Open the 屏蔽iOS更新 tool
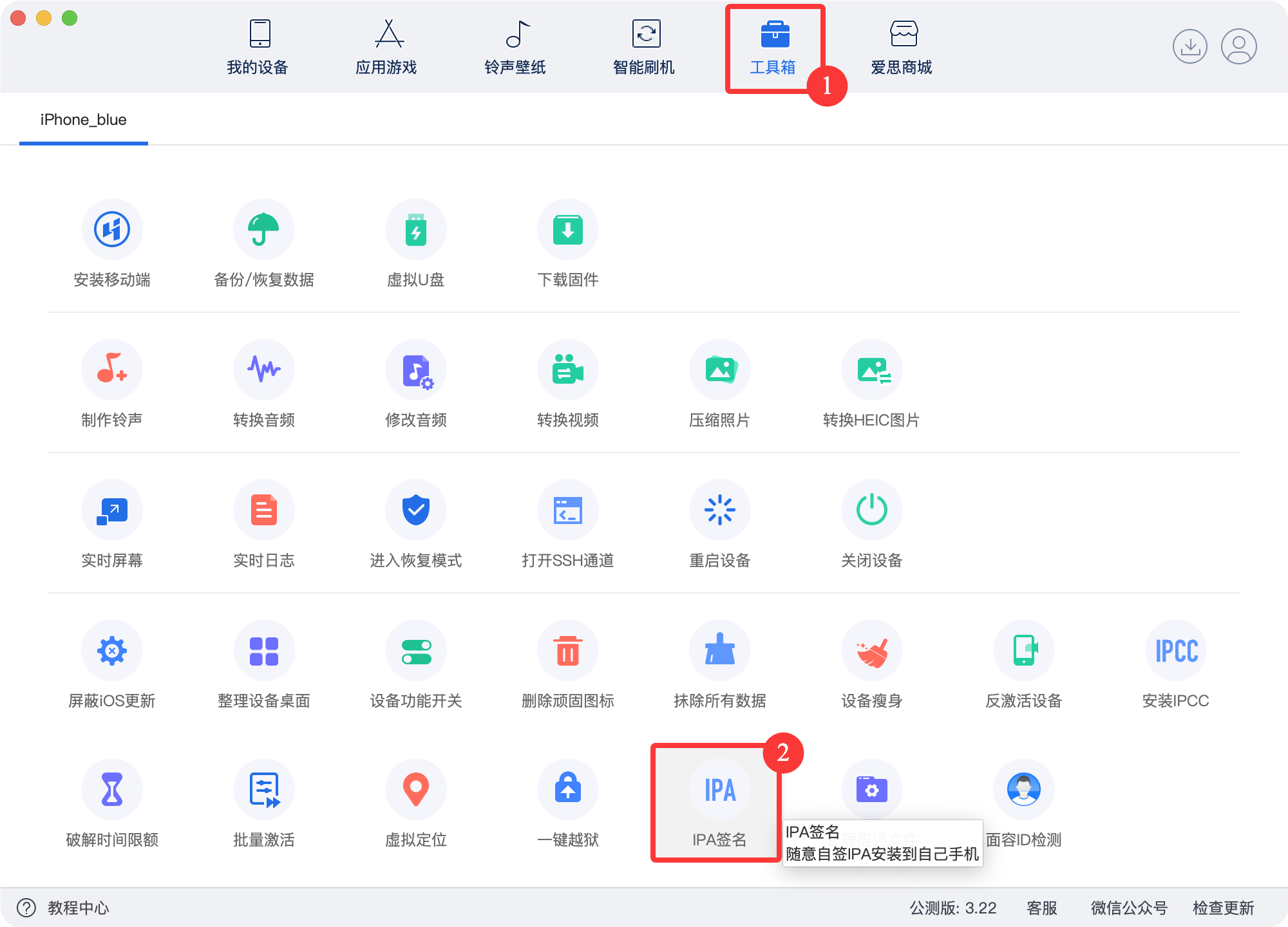Image resolution: width=1288 pixels, height=927 pixels. (x=111, y=665)
